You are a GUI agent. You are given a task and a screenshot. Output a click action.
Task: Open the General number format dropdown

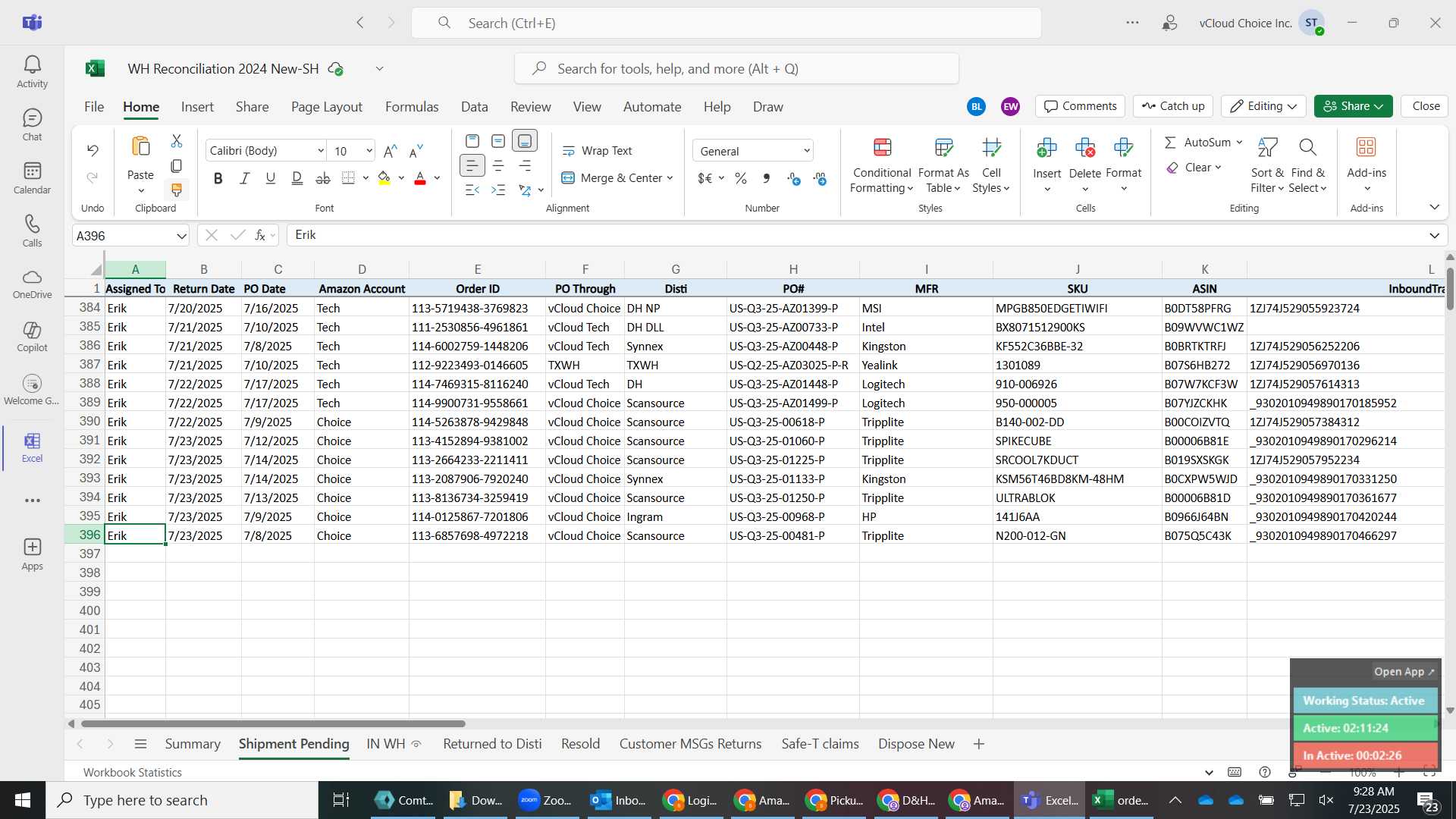807,151
